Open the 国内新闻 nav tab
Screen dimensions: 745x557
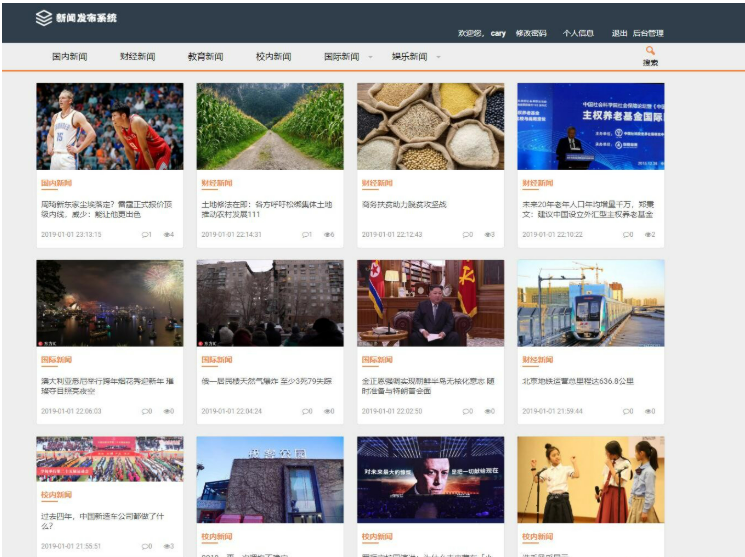tap(69, 57)
